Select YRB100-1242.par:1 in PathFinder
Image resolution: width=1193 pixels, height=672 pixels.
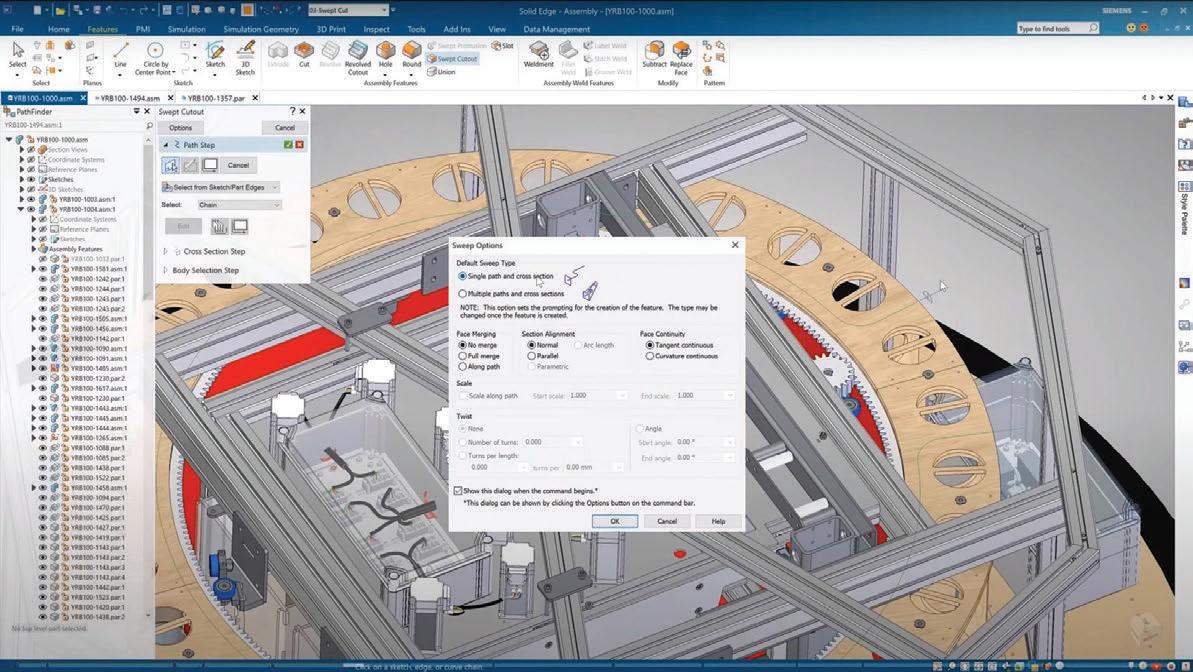97,279
